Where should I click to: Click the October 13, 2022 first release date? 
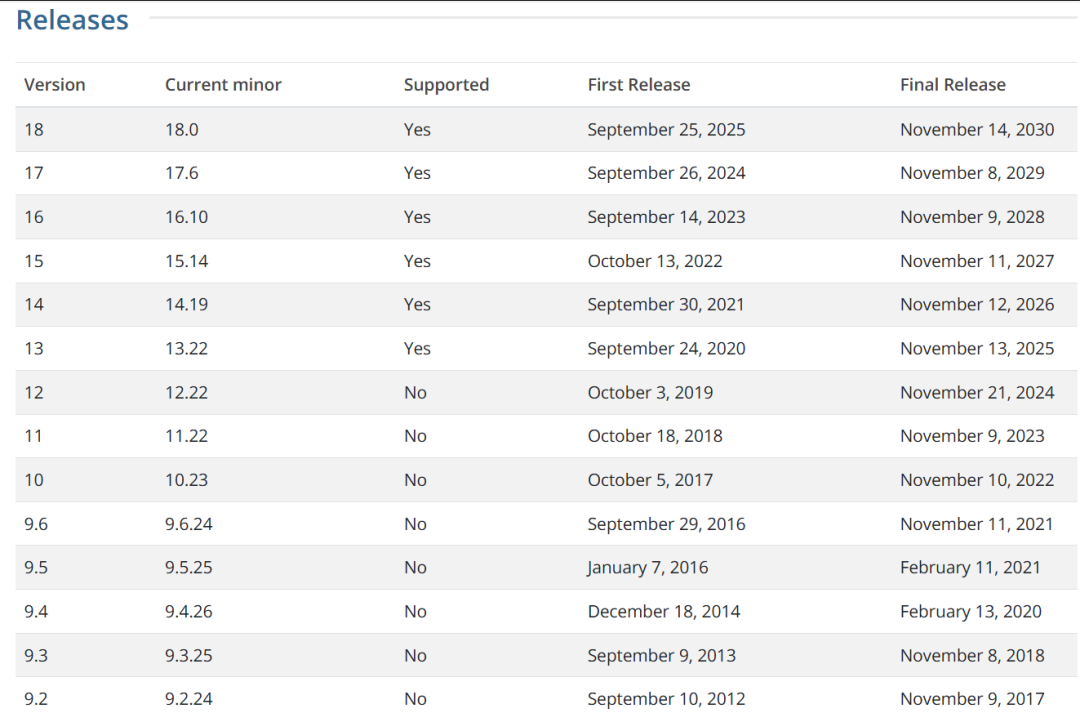tap(655, 261)
